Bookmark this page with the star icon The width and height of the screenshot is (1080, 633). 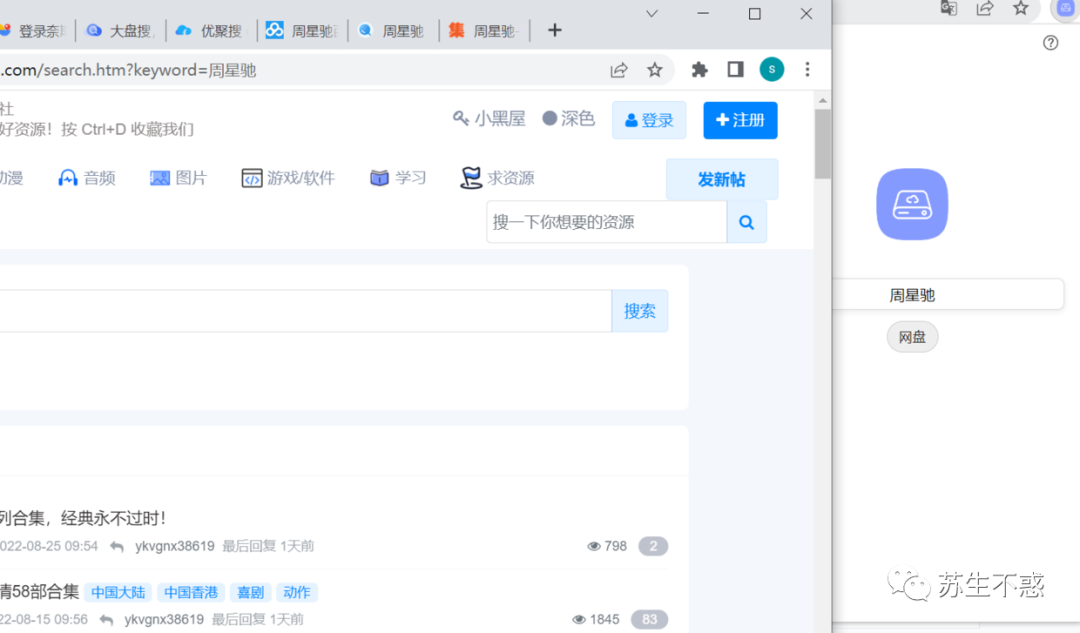(x=654, y=70)
